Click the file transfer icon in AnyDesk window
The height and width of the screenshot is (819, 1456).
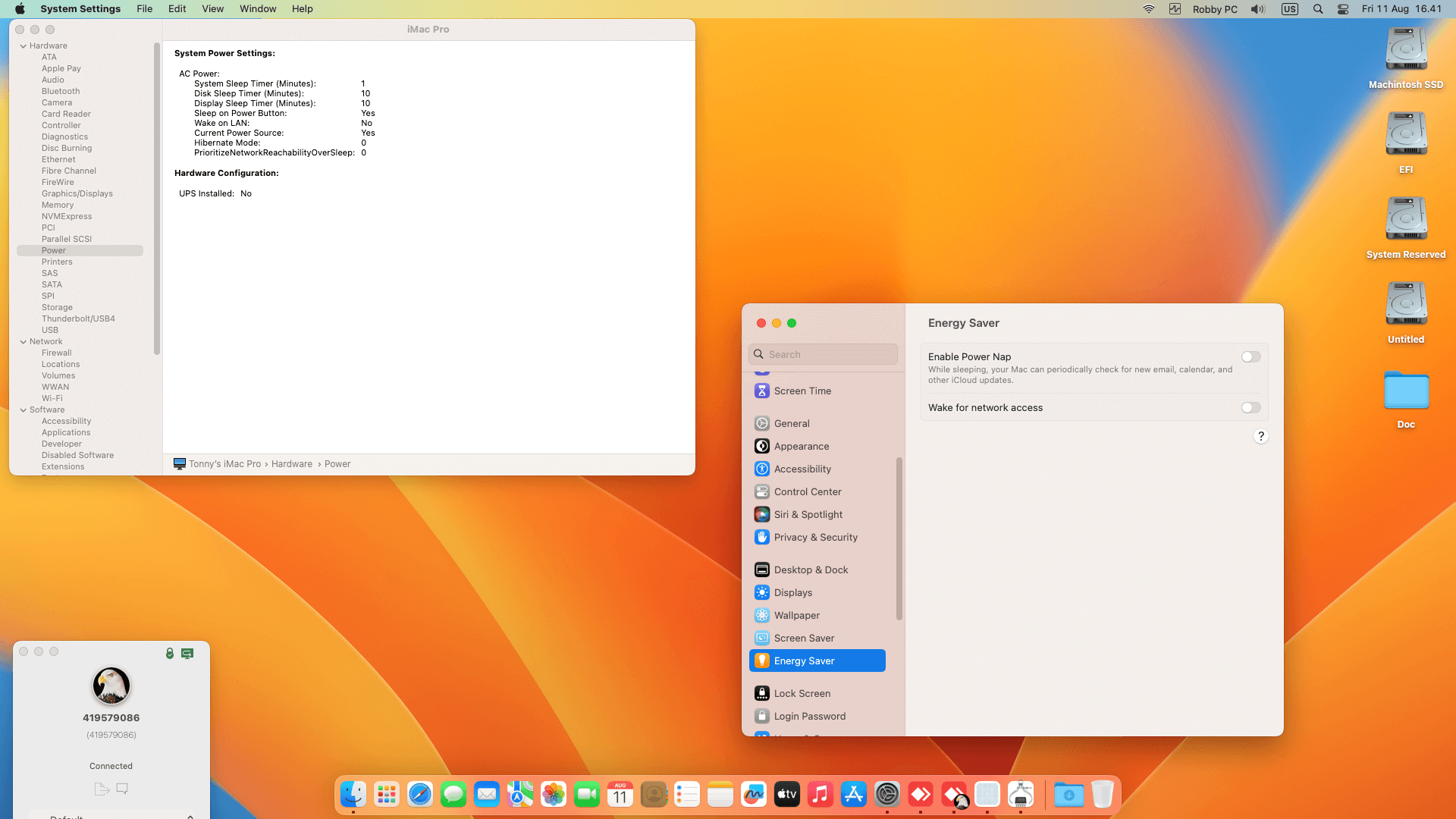coord(102,789)
